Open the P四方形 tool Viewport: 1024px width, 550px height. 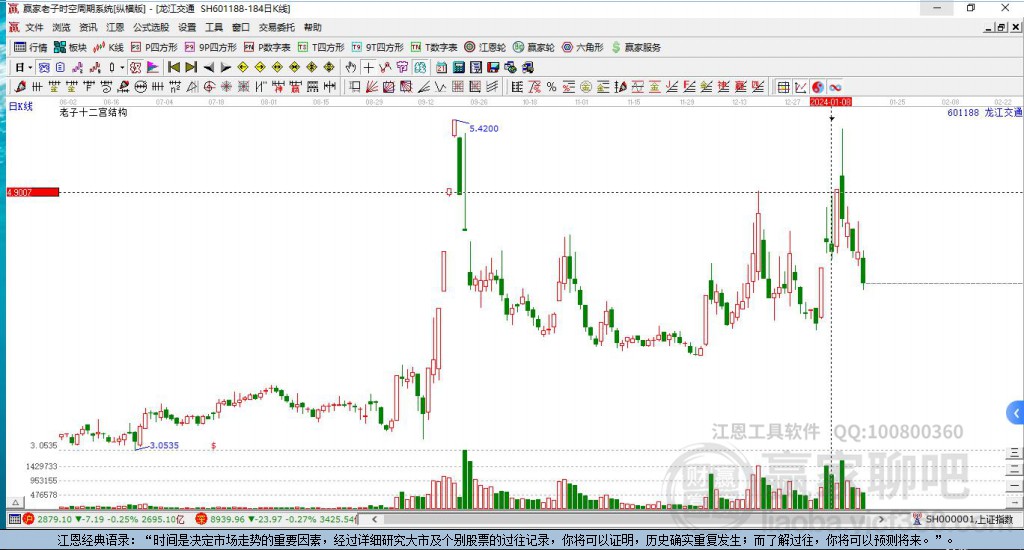click(154, 47)
